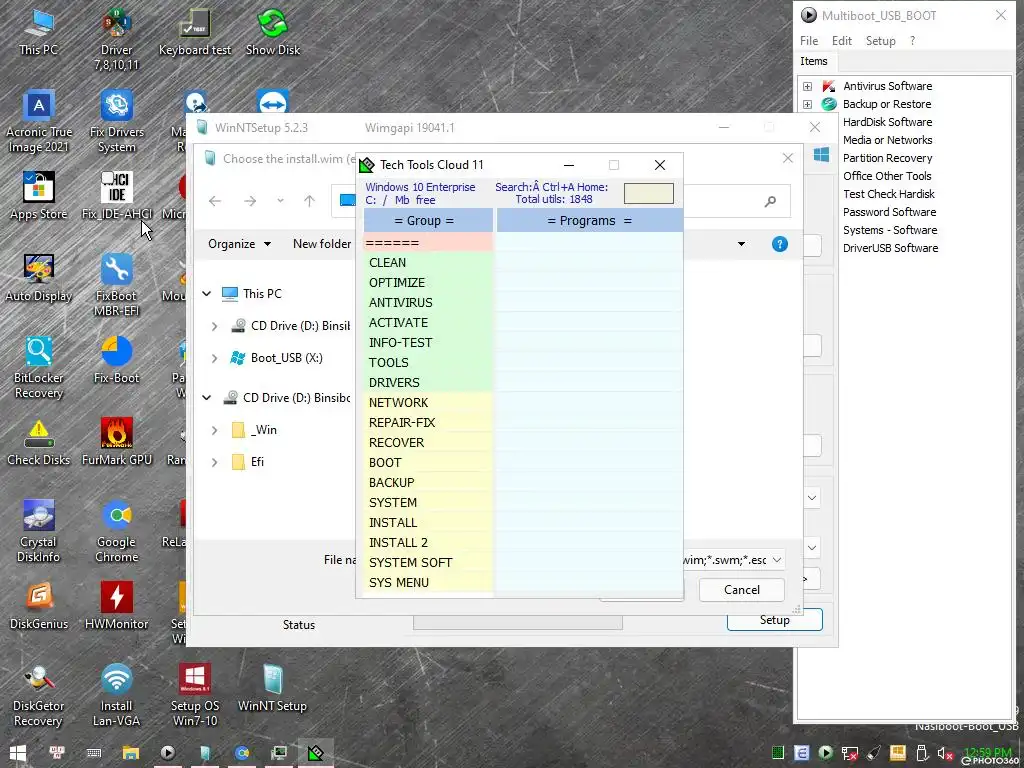
Task: Open Setup menu in Multiboot_USB_BOOT
Action: [880, 40]
